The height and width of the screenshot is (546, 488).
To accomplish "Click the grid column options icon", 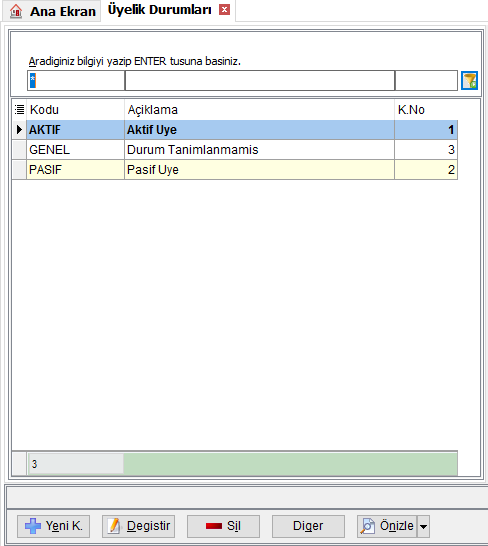I will click(x=20, y=110).
